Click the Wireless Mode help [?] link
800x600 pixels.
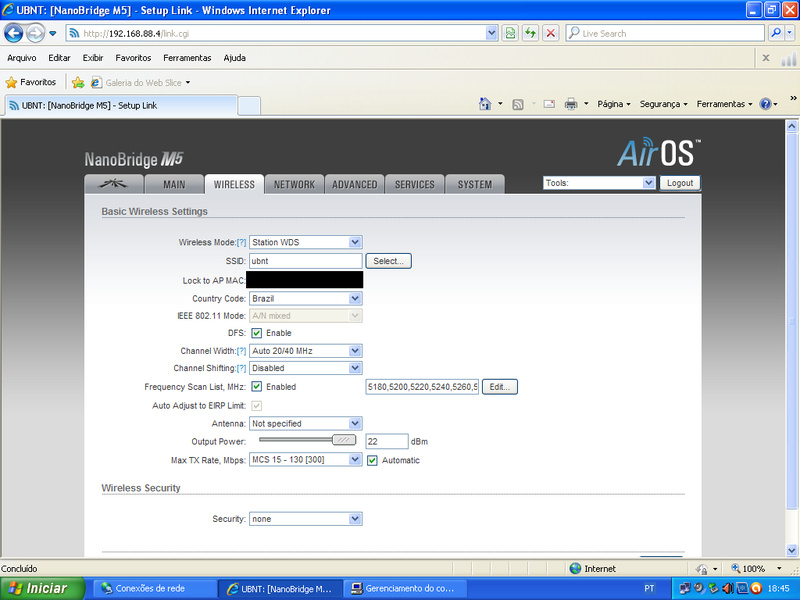tap(241, 243)
